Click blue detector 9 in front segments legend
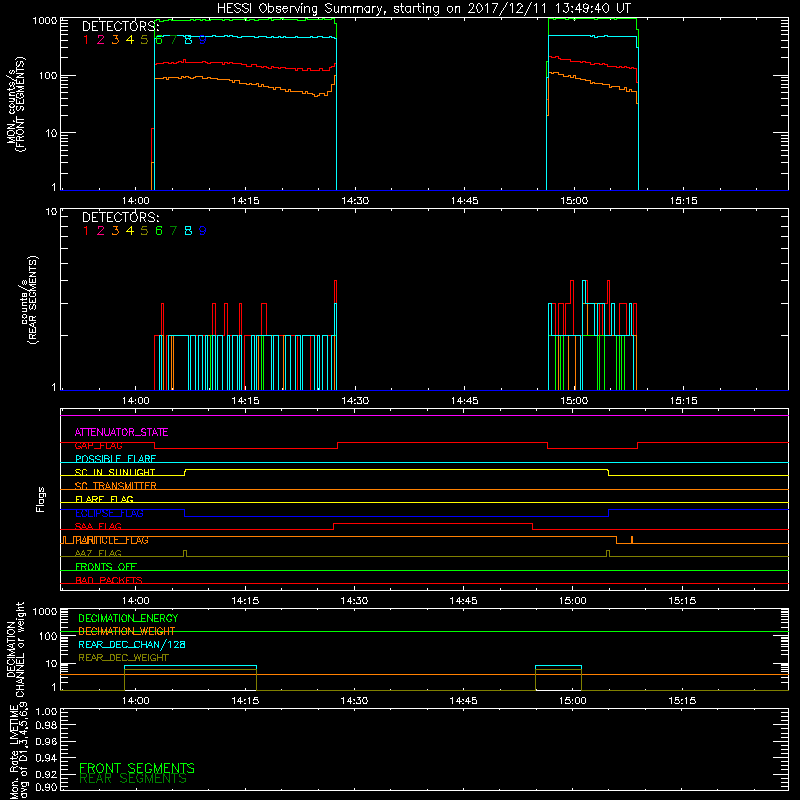The image size is (800, 800). click(203, 40)
